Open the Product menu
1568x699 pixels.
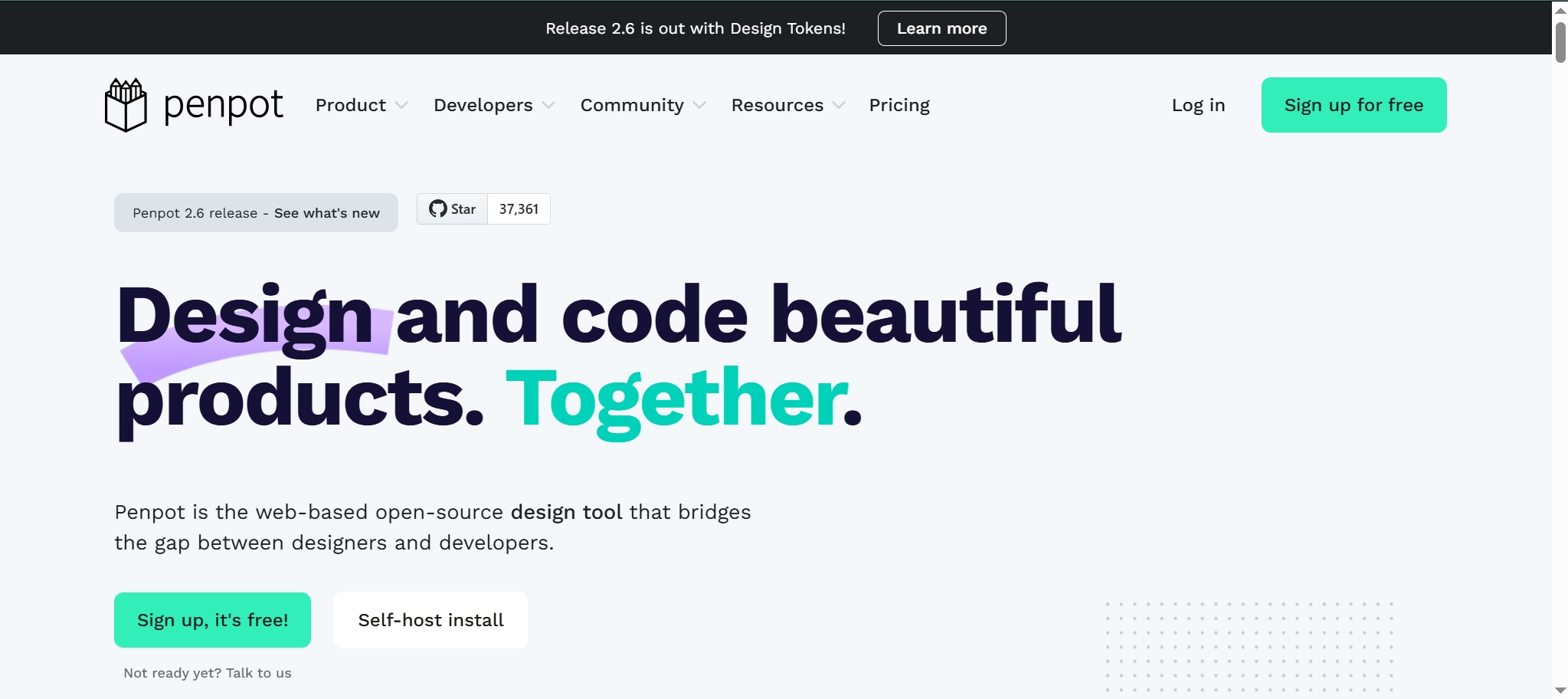350,105
